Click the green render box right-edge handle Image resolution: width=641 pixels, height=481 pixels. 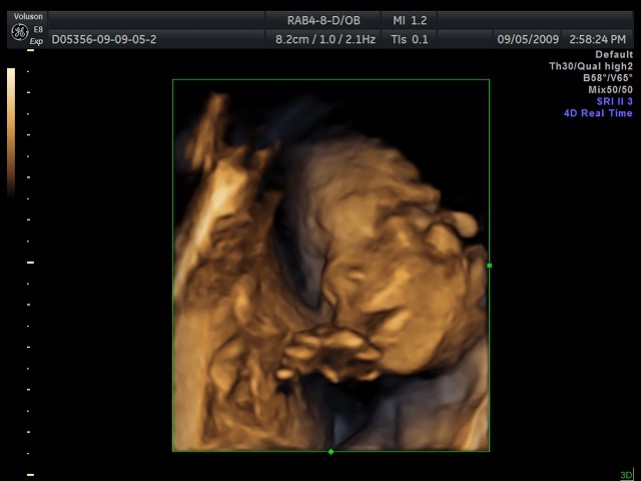coord(489,266)
